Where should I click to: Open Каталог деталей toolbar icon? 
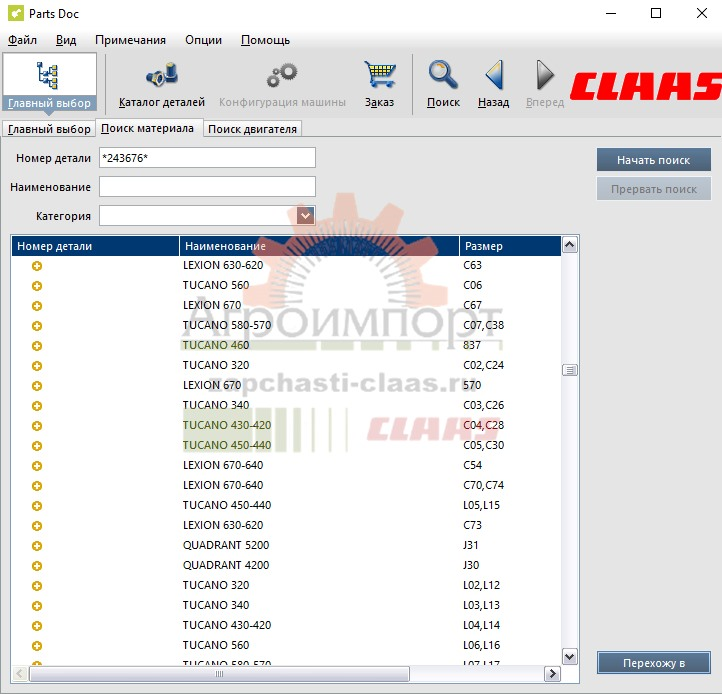(162, 75)
